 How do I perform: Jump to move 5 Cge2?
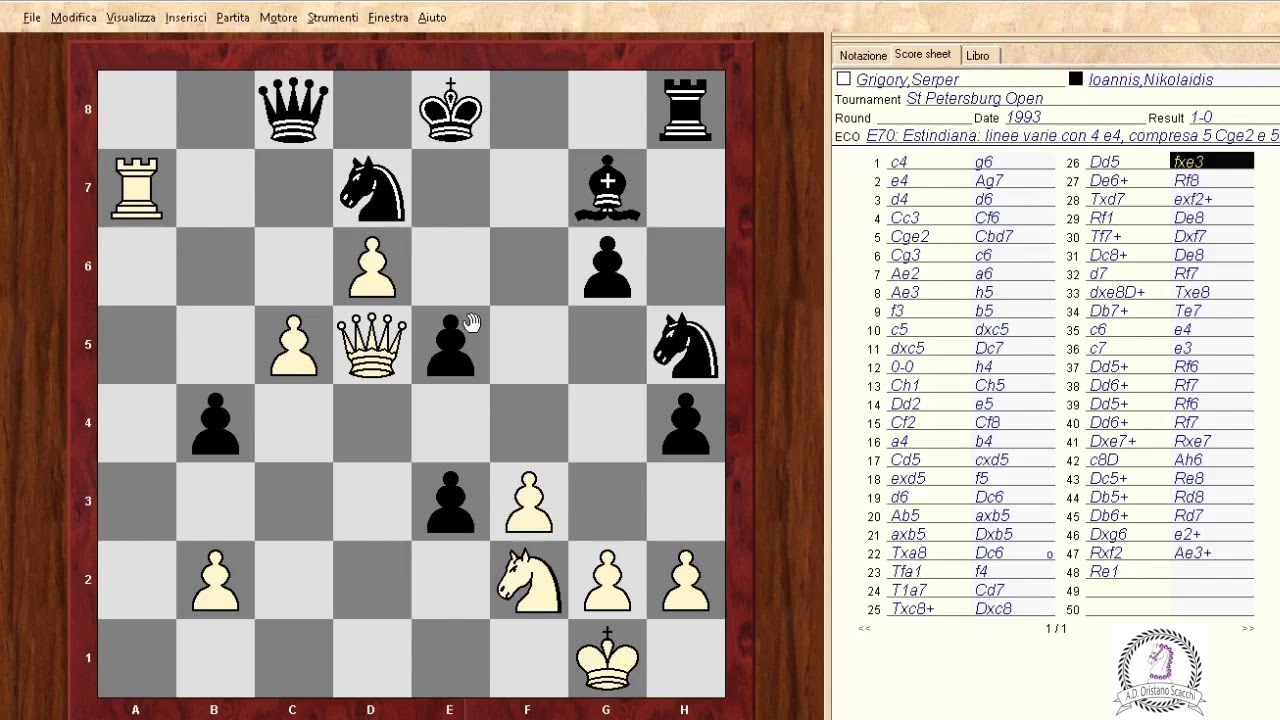click(928, 237)
